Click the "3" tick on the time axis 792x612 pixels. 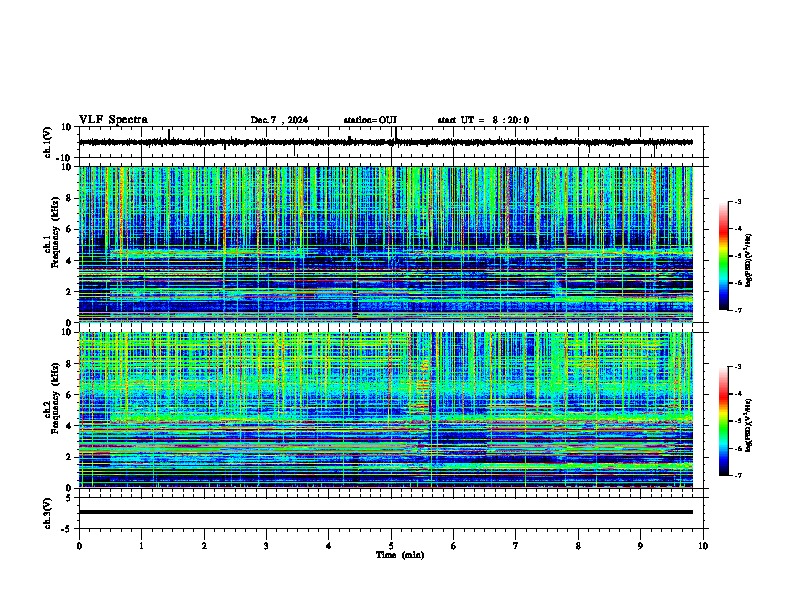tap(266, 546)
